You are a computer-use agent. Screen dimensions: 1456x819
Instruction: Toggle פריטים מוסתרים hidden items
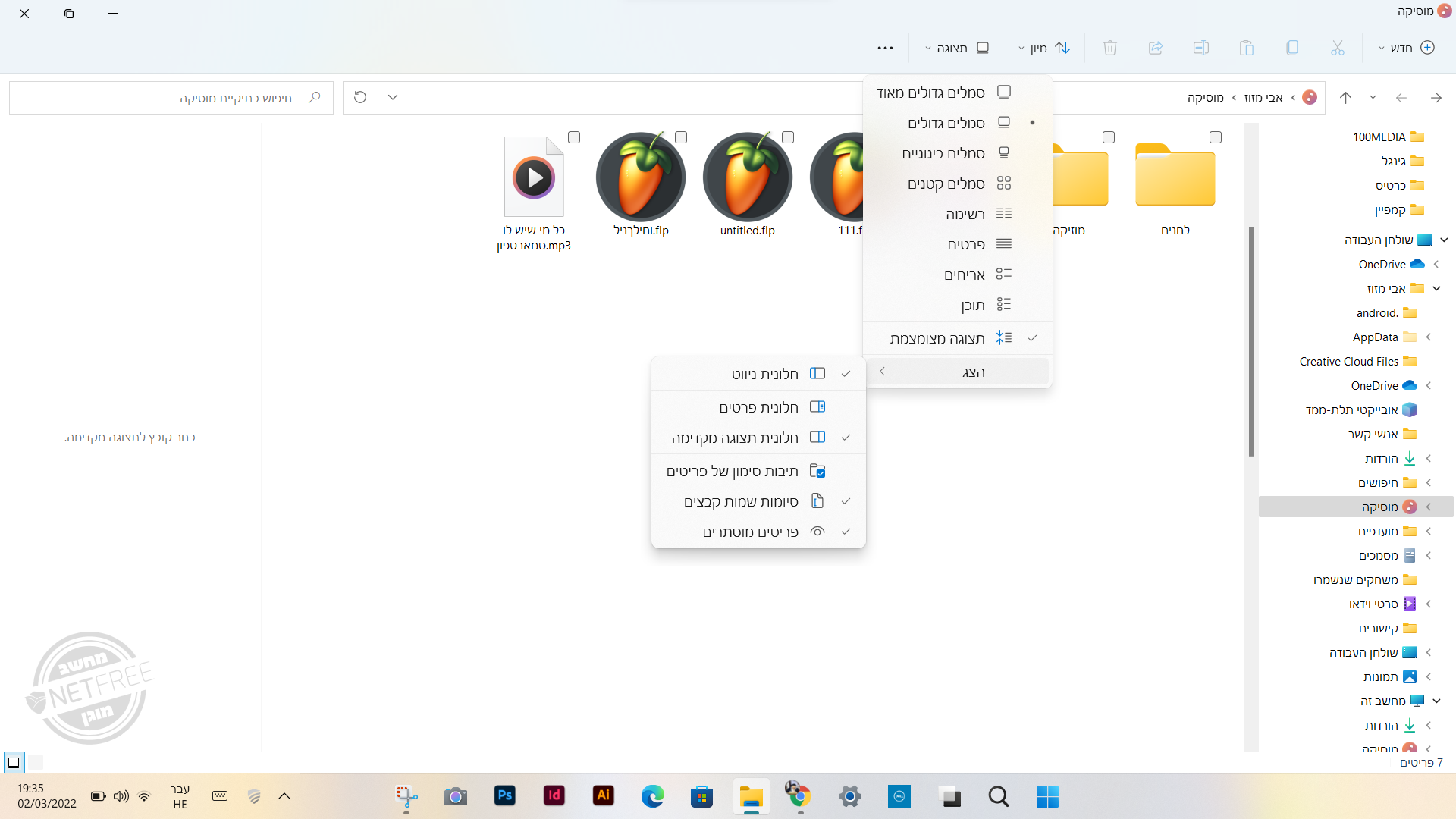click(x=758, y=532)
